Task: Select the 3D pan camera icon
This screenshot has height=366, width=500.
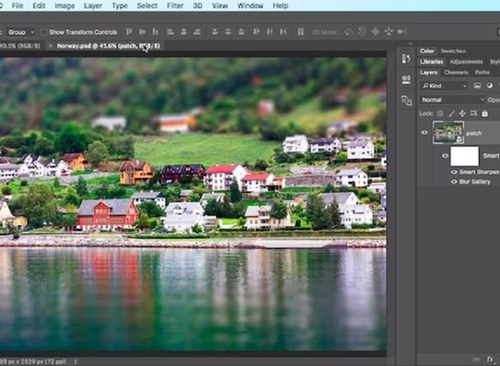Action: [x=375, y=32]
